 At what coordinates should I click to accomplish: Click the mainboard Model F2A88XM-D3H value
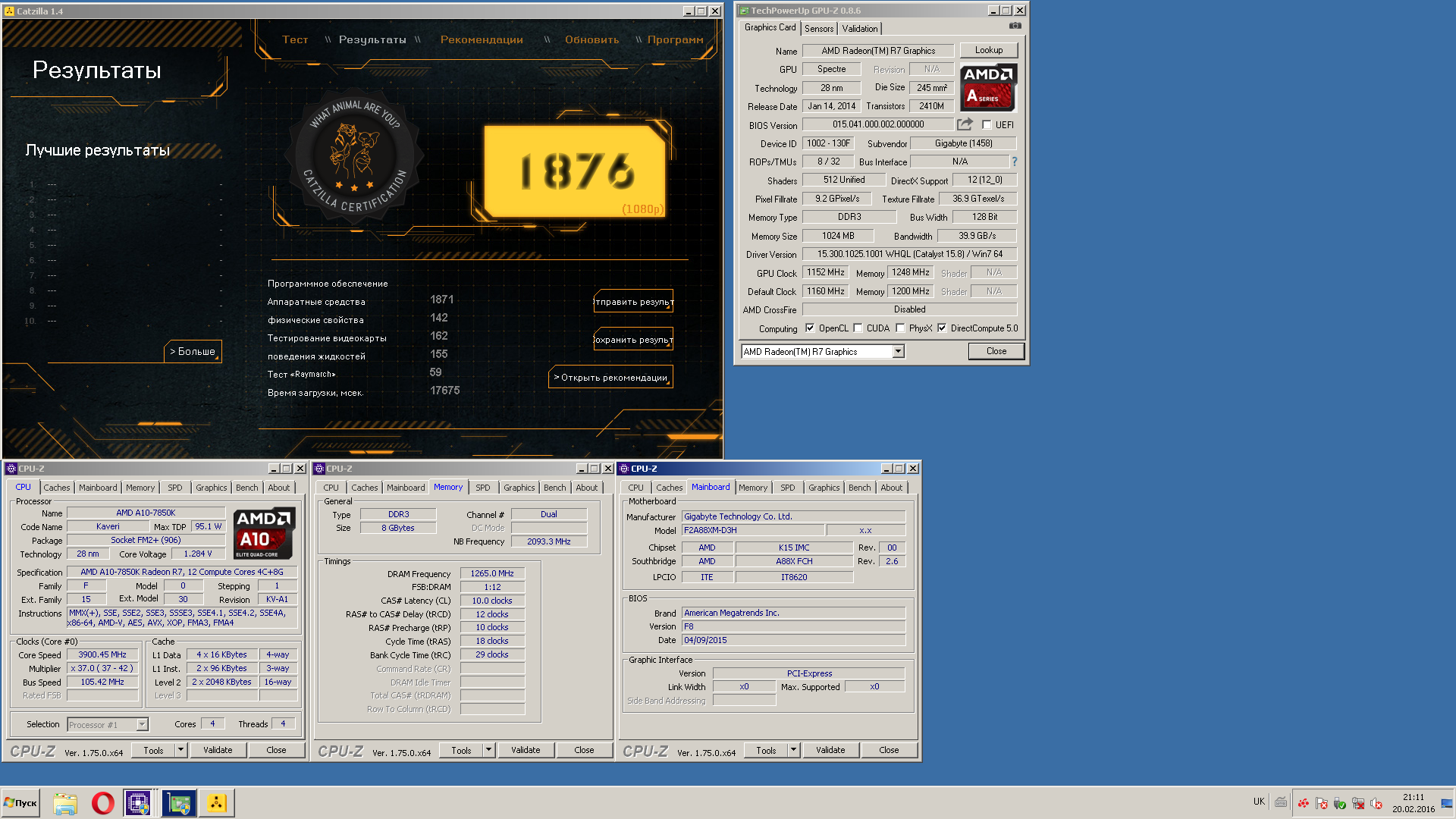752,530
